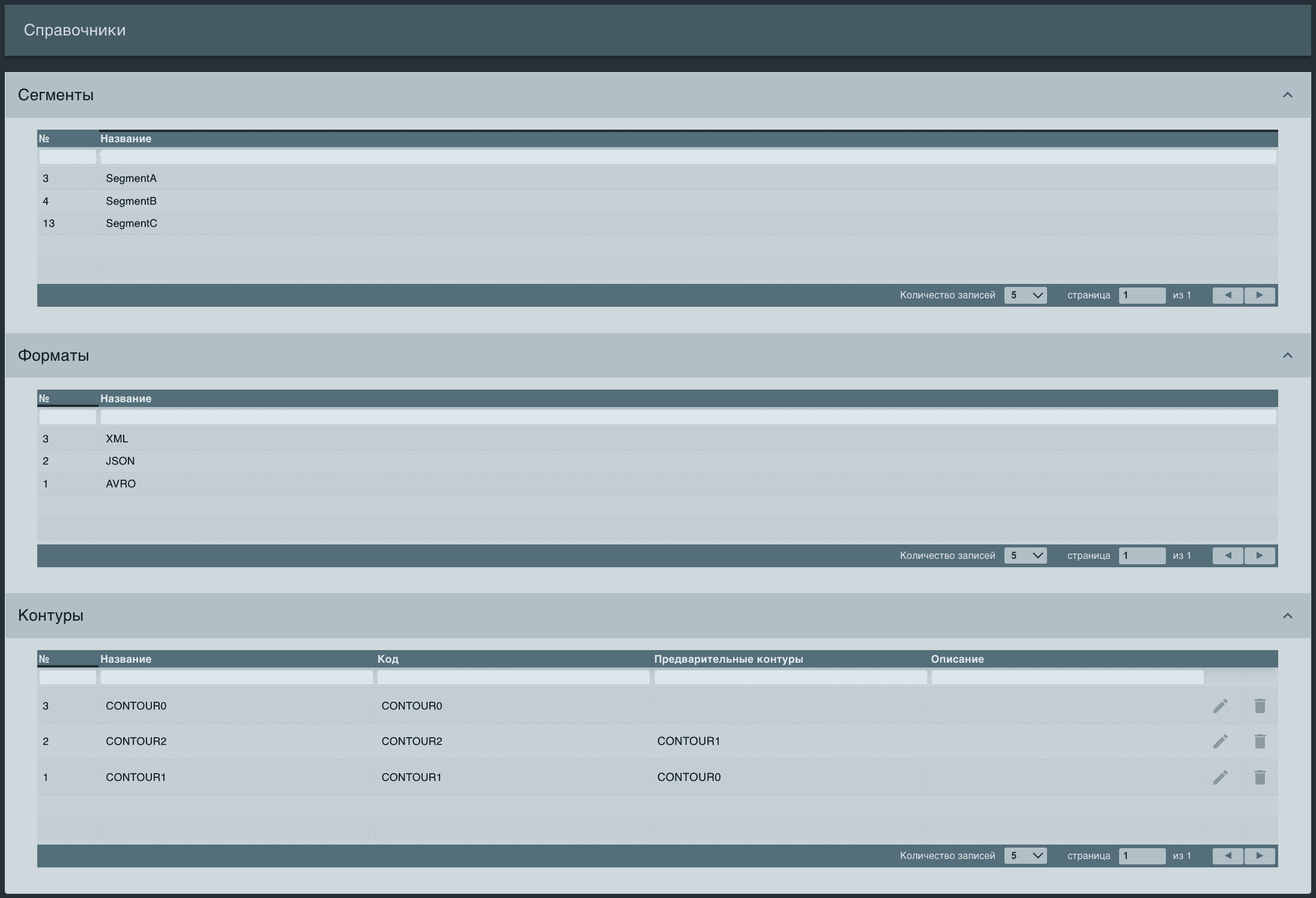This screenshot has height=898, width=1316.
Task: Click page number field in Форматы table
Action: coord(1141,556)
